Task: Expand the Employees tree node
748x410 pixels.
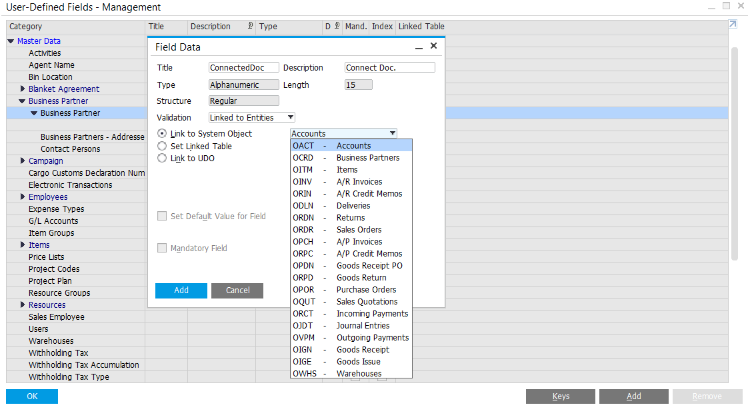Action: (23, 197)
